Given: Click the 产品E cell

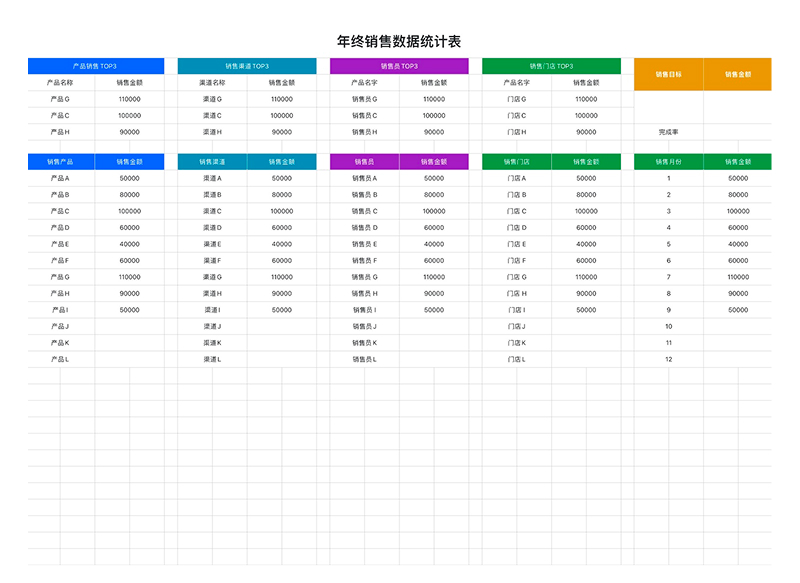Looking at the screenshot, I should coord(60,244).
